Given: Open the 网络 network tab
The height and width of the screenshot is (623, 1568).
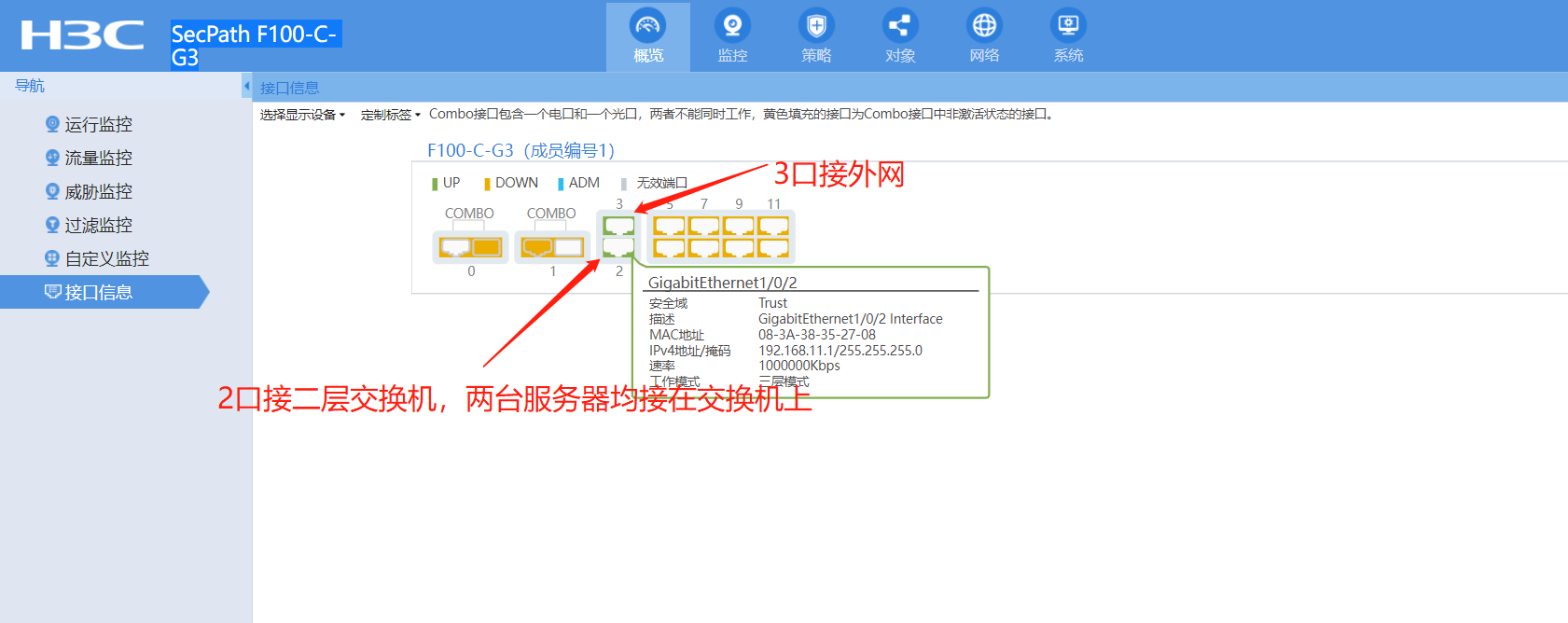Looking at the screenshot, I should (x=984, y=37).
